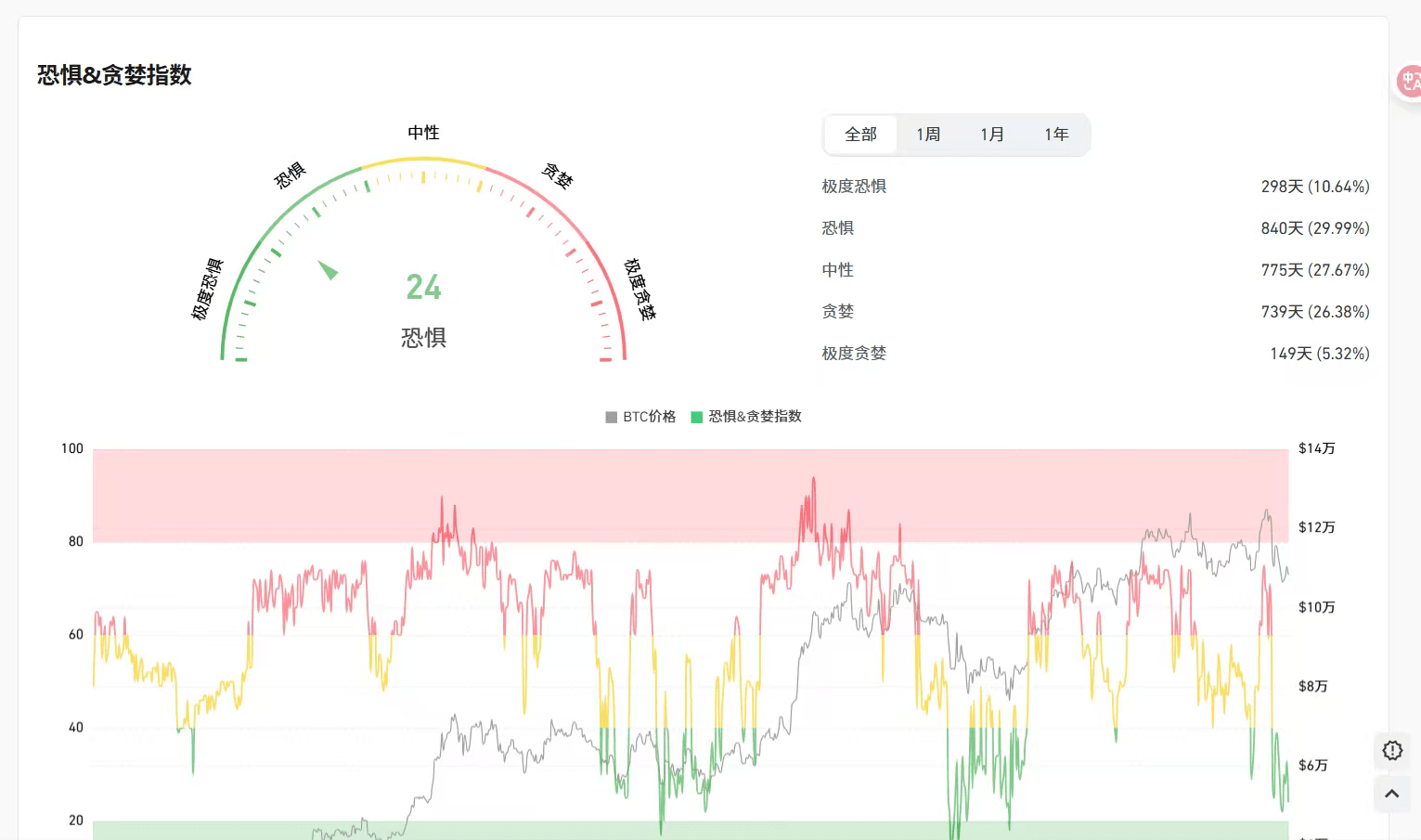Click the 中性 label atop the gauge
1421x840 pixels.
click(423, 133)
